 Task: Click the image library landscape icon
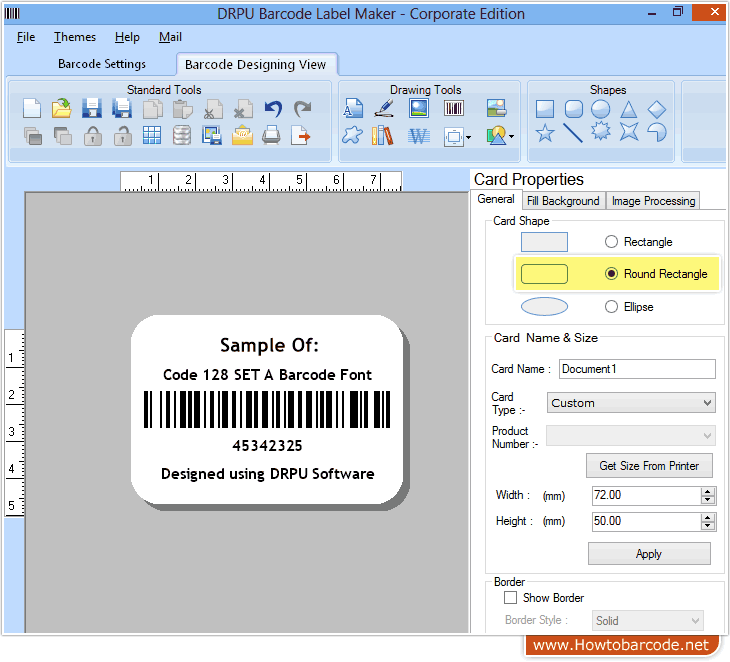coord(496,108)
